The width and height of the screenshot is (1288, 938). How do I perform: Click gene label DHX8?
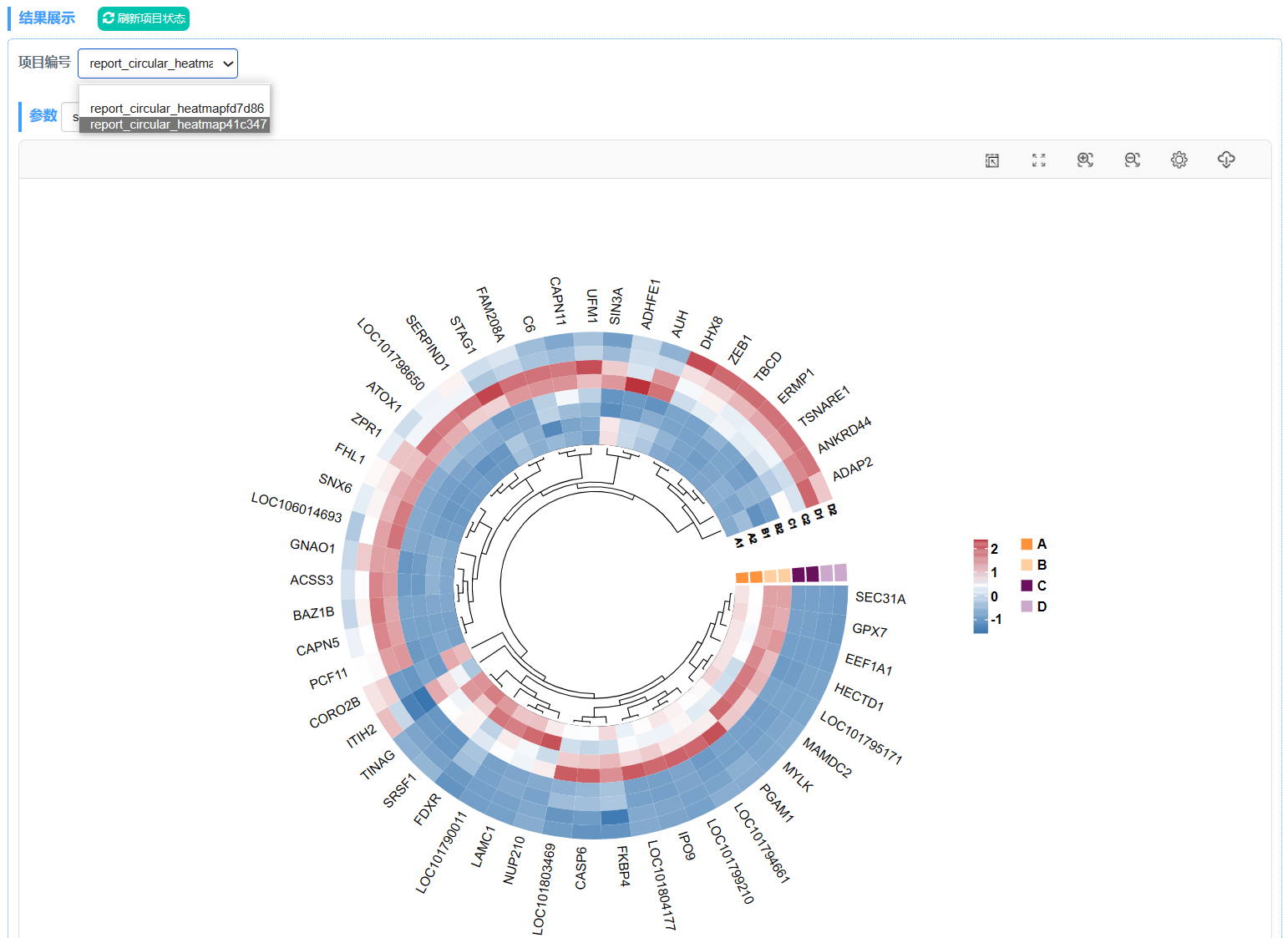(x=711, y=332)
